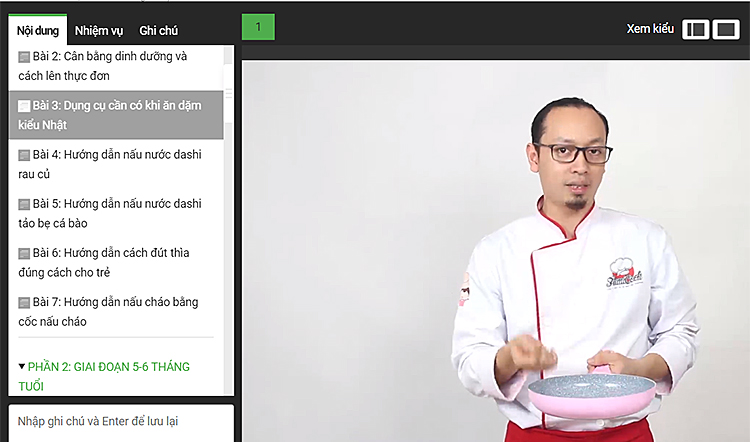This screenshot has width=750, height=442.
Task: Select the sidebar layout view icon
Action: [x=695, y=30]
